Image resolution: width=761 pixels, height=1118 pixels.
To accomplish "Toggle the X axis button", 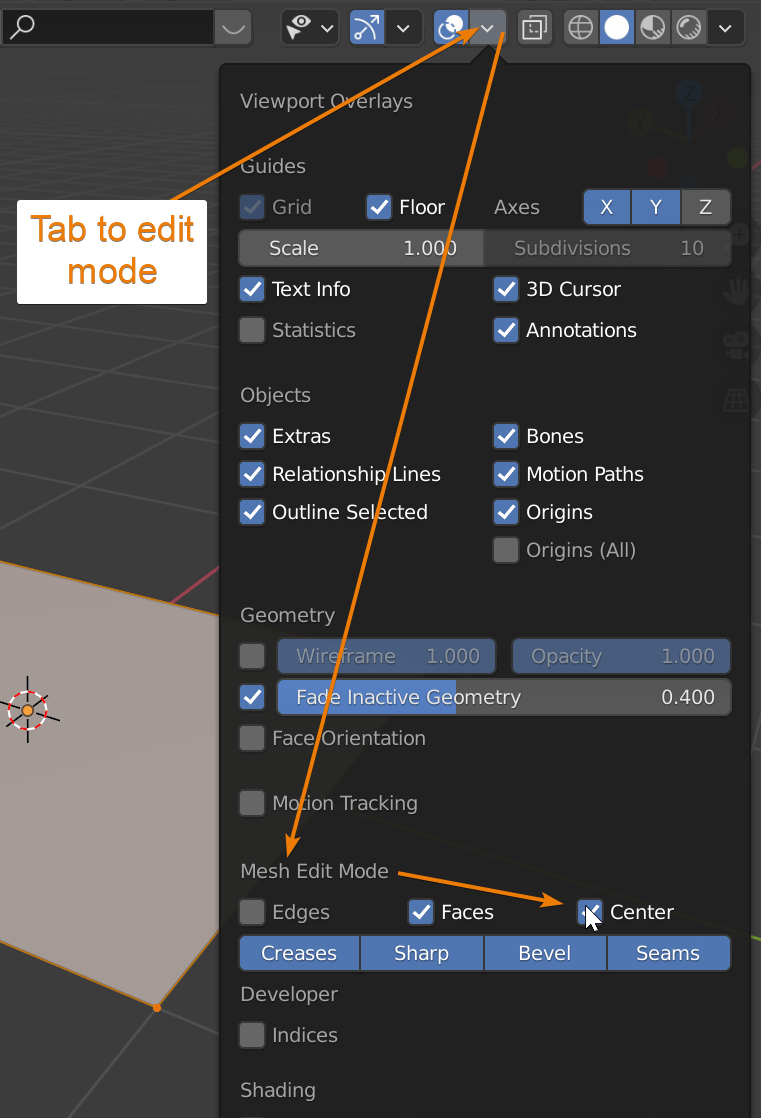I will [607, 207].
